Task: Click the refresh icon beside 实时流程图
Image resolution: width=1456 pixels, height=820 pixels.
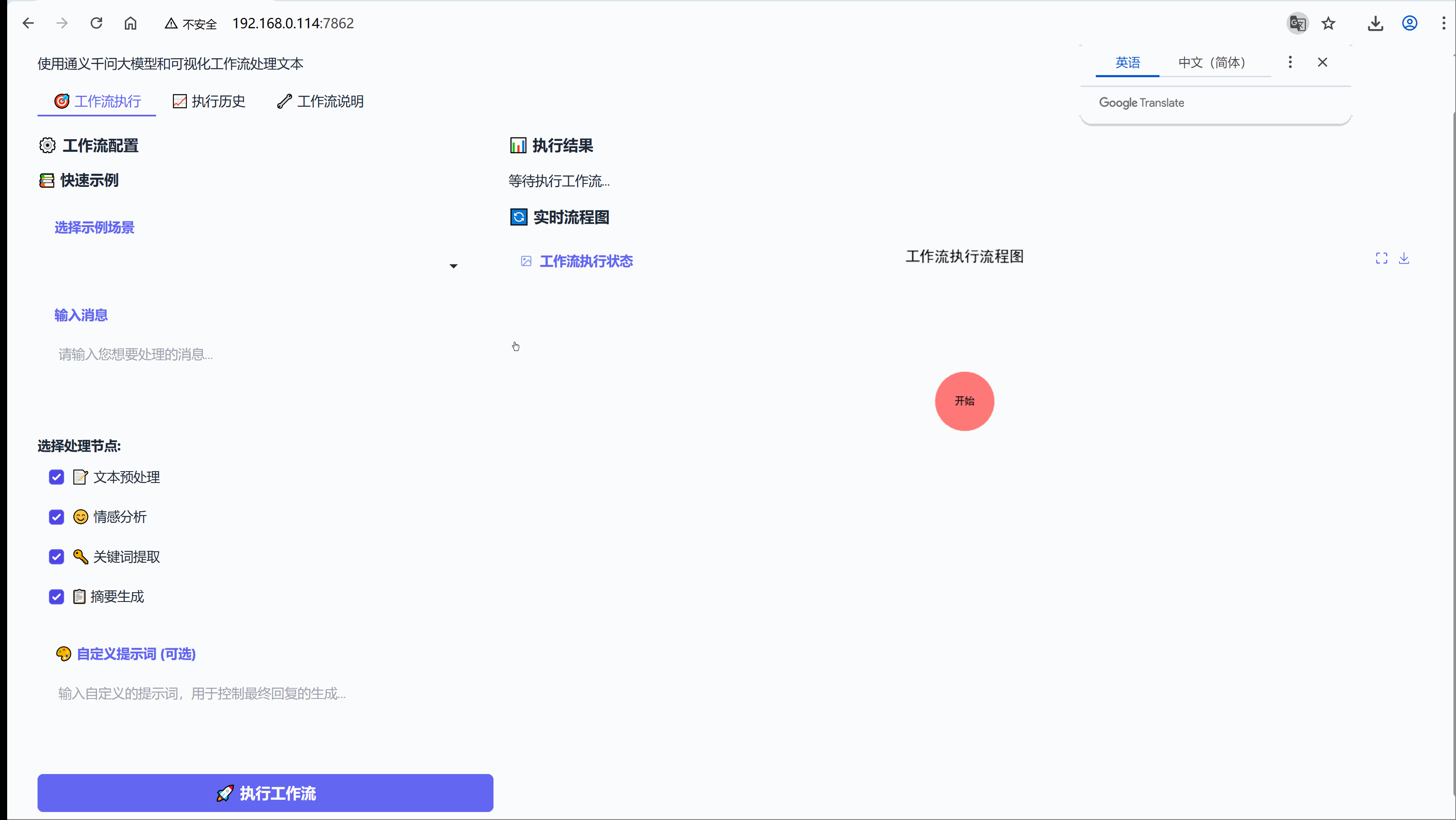Action: click(x=518, y=217)
